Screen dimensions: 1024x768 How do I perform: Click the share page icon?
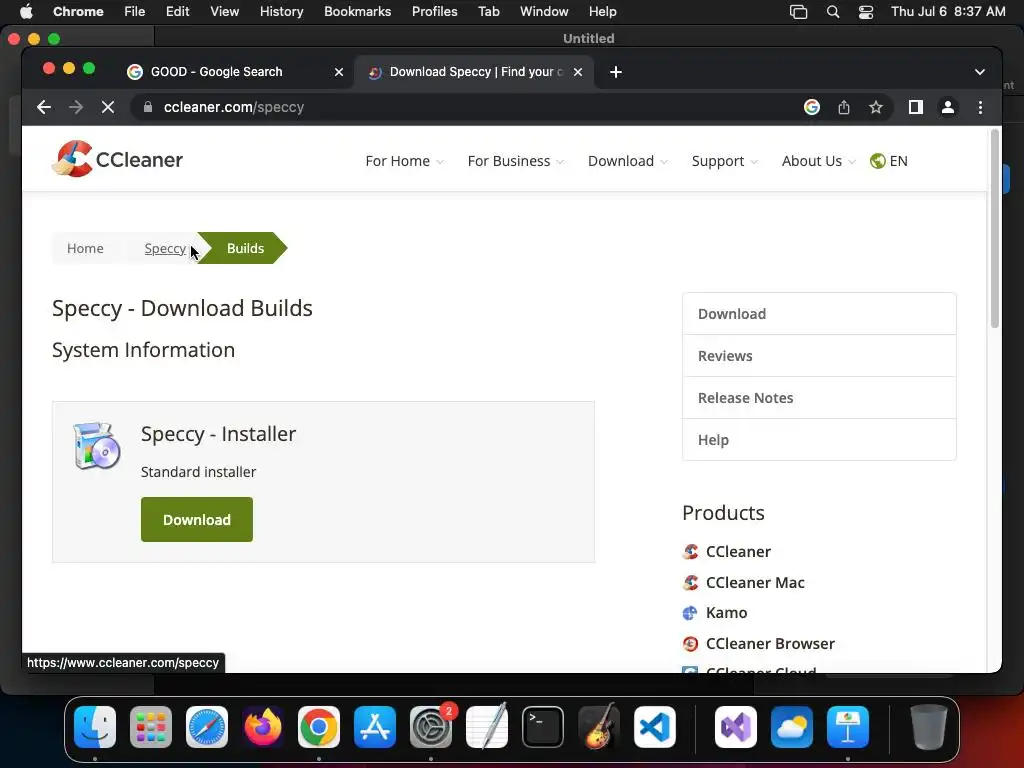[844, 107]
